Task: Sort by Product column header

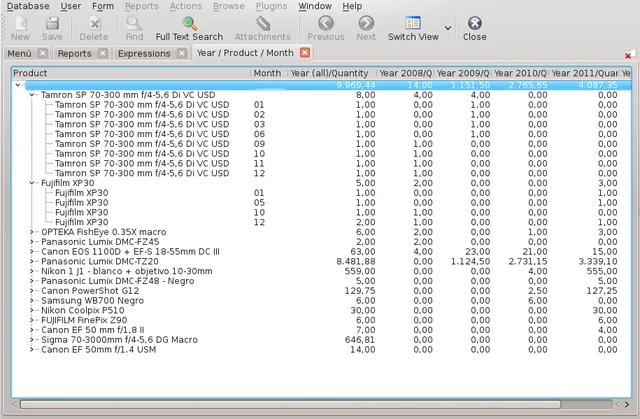Action: [x=131, y=73]
